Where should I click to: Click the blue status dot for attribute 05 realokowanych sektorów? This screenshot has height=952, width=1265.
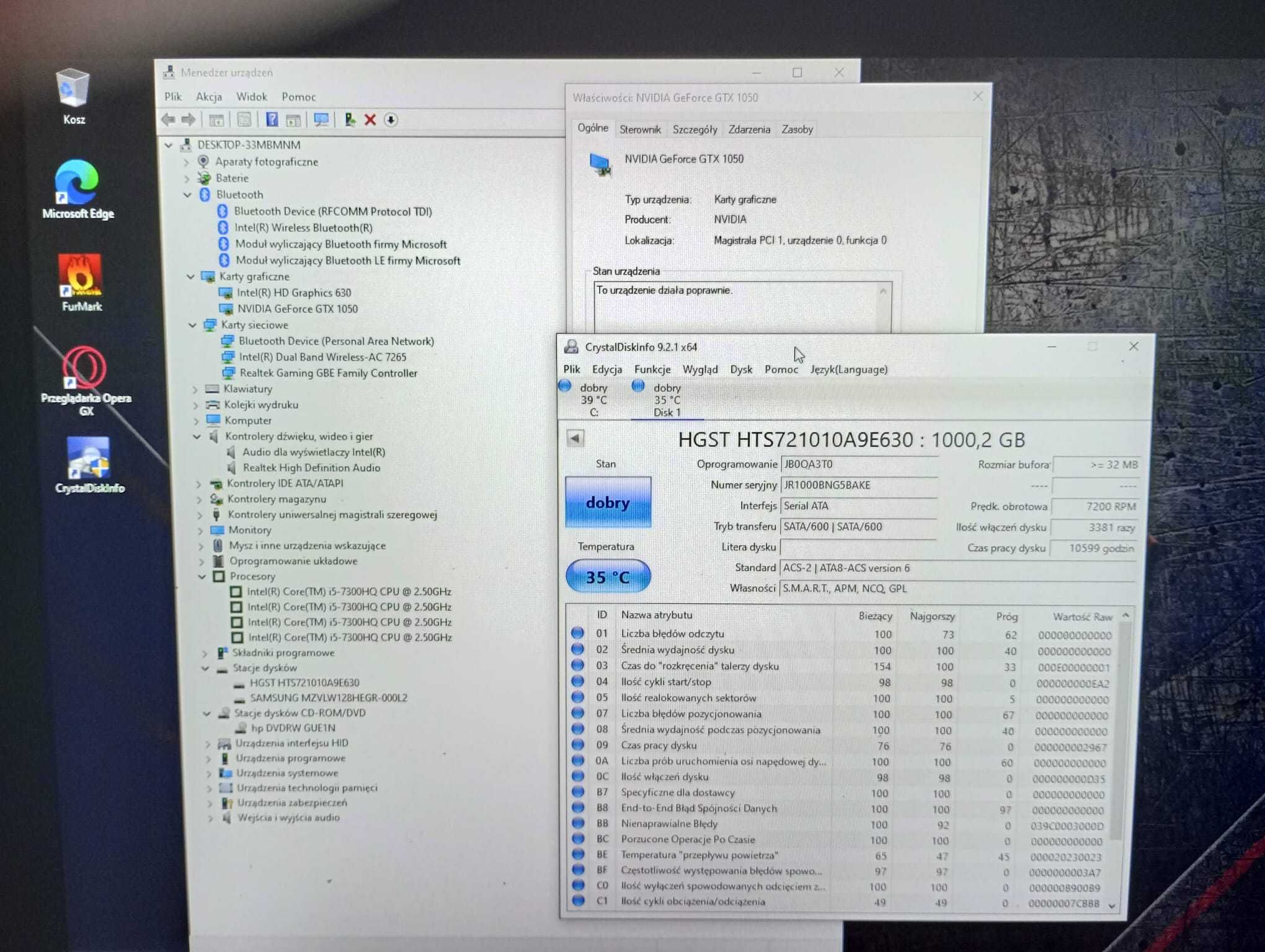tap(577, 697)
